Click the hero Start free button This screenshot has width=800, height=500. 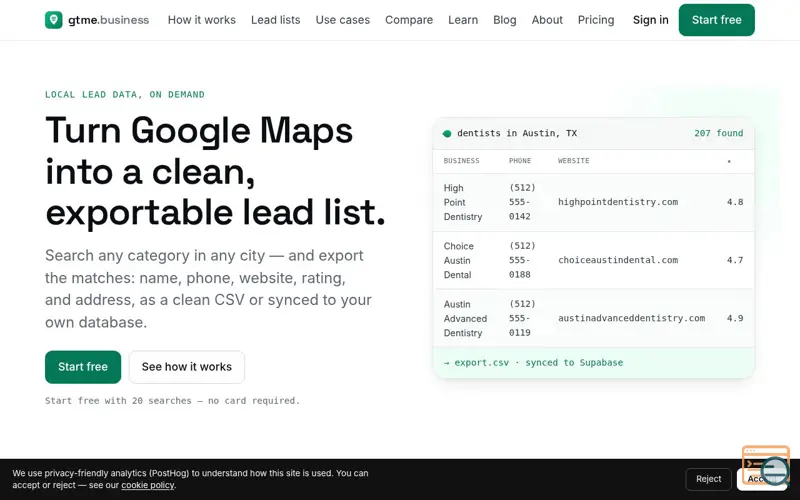click(x=83, y=367)
